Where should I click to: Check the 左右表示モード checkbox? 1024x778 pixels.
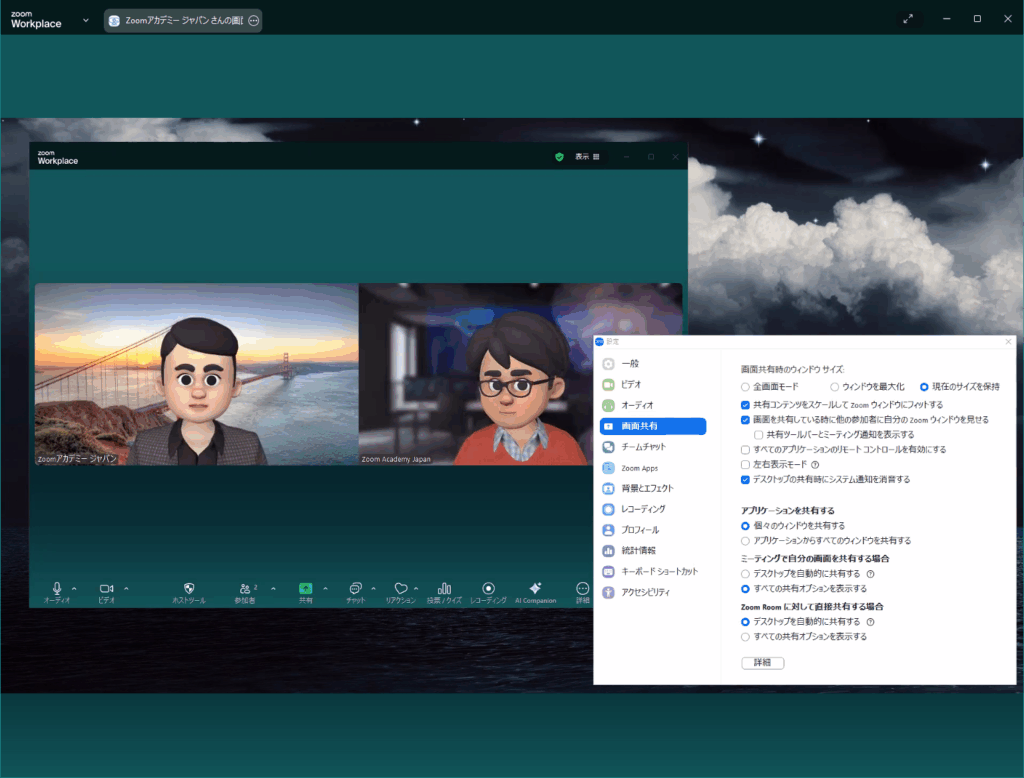click(745, 465)
